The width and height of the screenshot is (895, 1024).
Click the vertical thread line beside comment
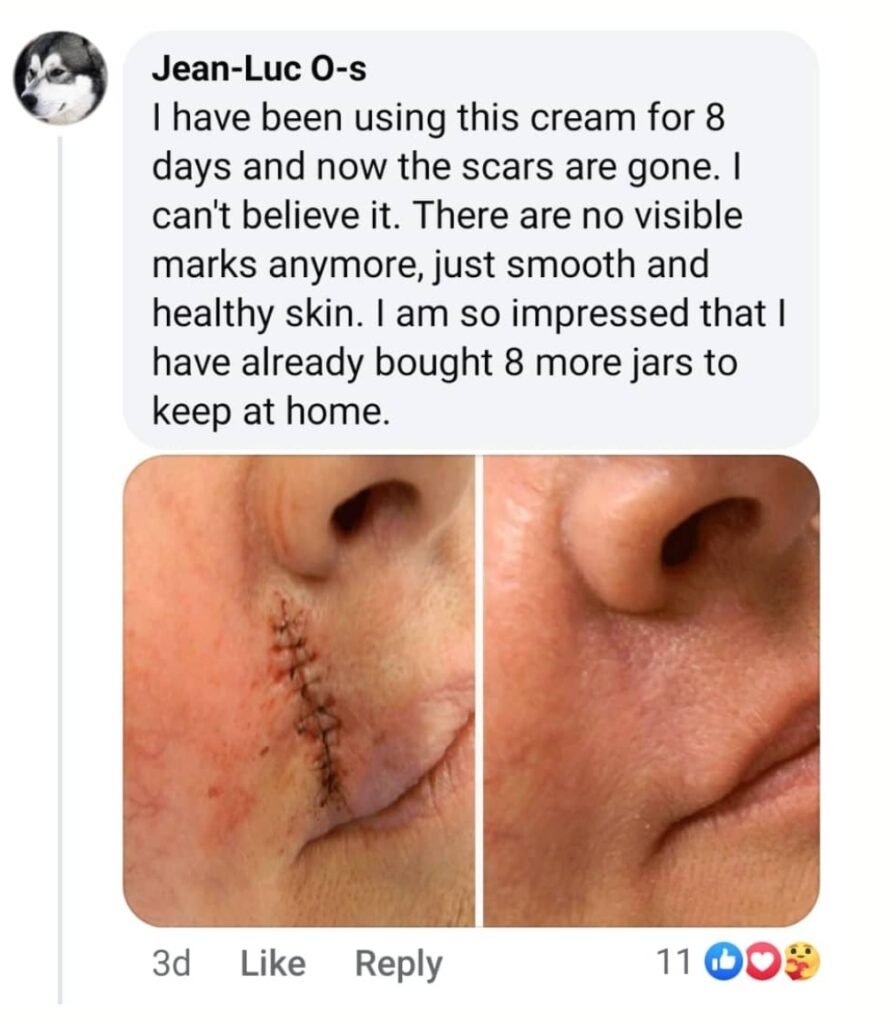tap(60, 560)
